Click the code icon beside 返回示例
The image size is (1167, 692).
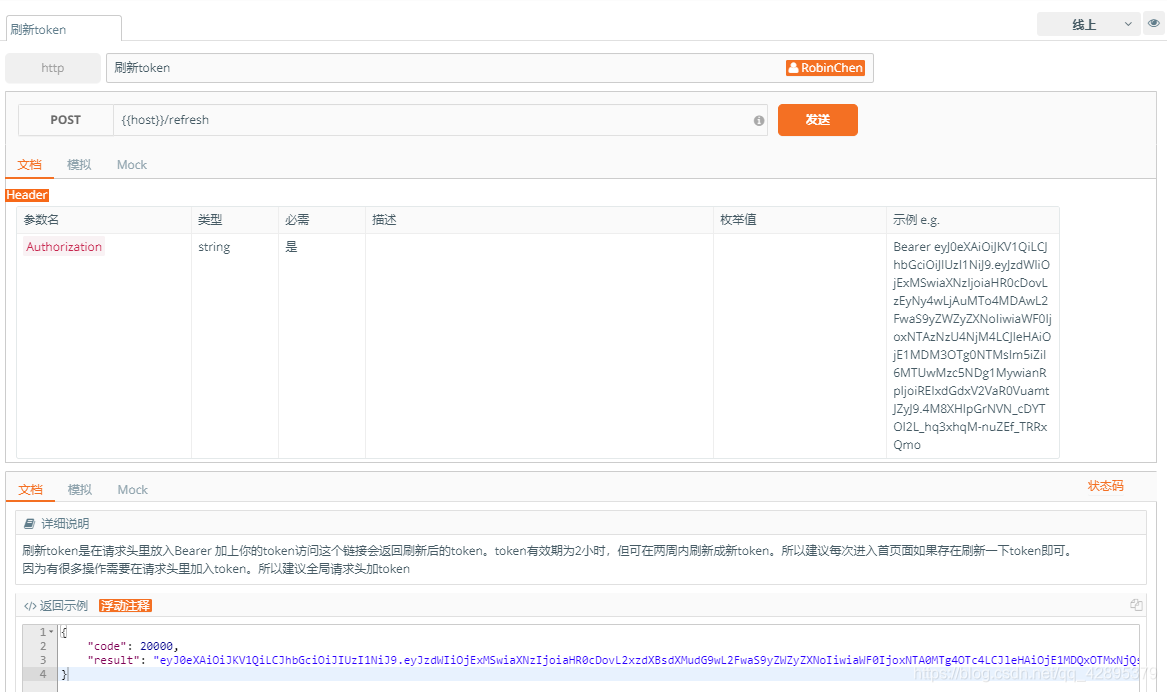pyautogui.click(x=31, y=604)
